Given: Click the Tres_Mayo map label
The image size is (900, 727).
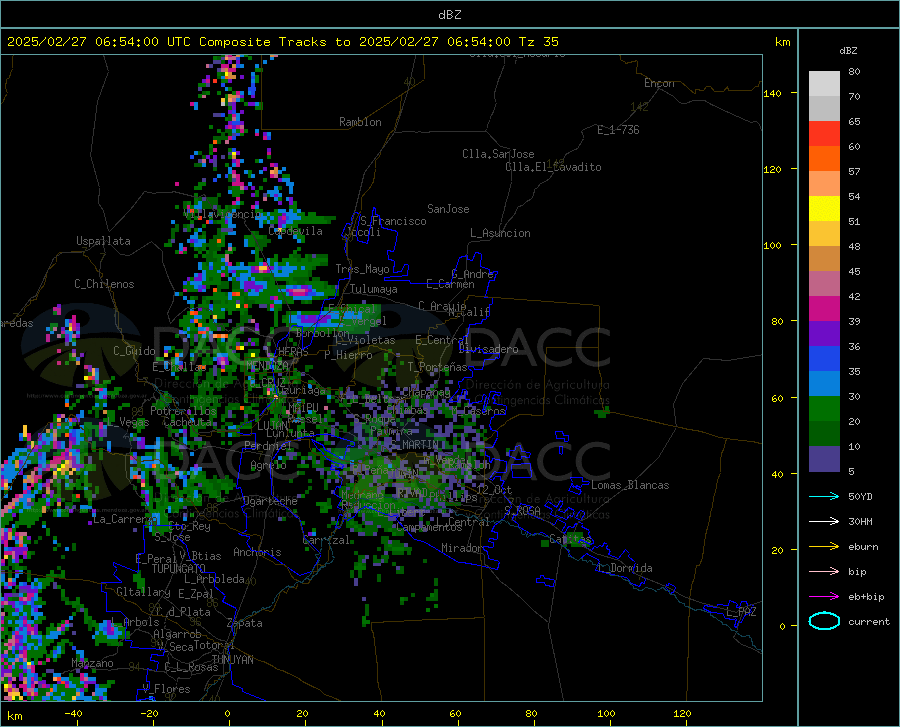Looking at the screenshot, I should 362,269.
